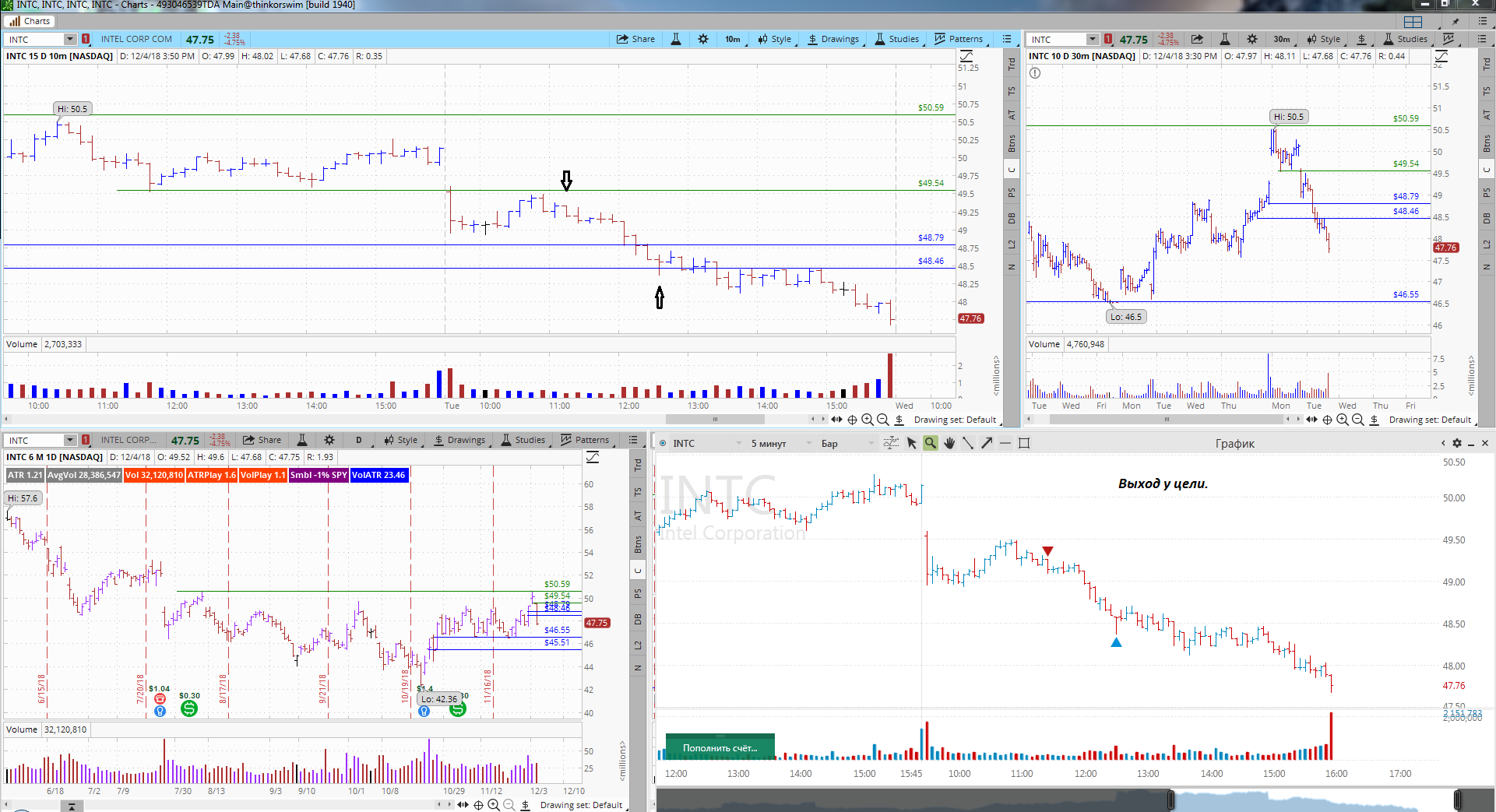Open Drawing set Default on 30m chart
The height and width of the screenshot is (812, 1496).
point(1430,420)
